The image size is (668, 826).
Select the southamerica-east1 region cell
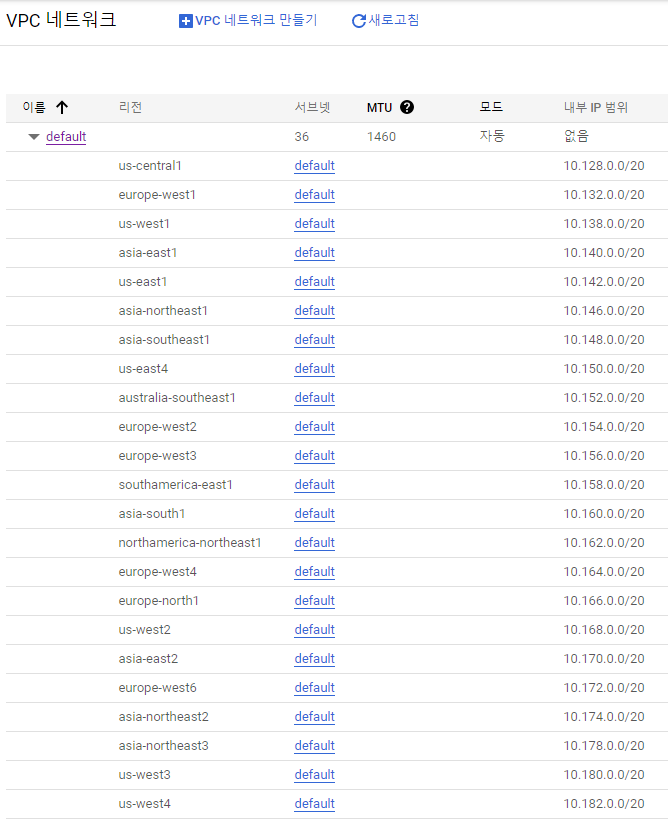coord(175,484)
